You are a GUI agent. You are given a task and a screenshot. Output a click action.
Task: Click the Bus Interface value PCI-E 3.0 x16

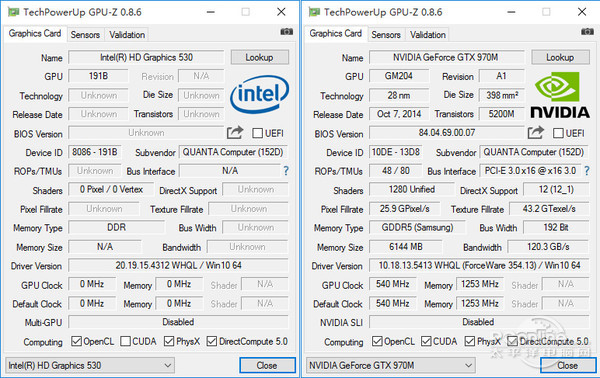pyautogui.click(x=530, y=171)
